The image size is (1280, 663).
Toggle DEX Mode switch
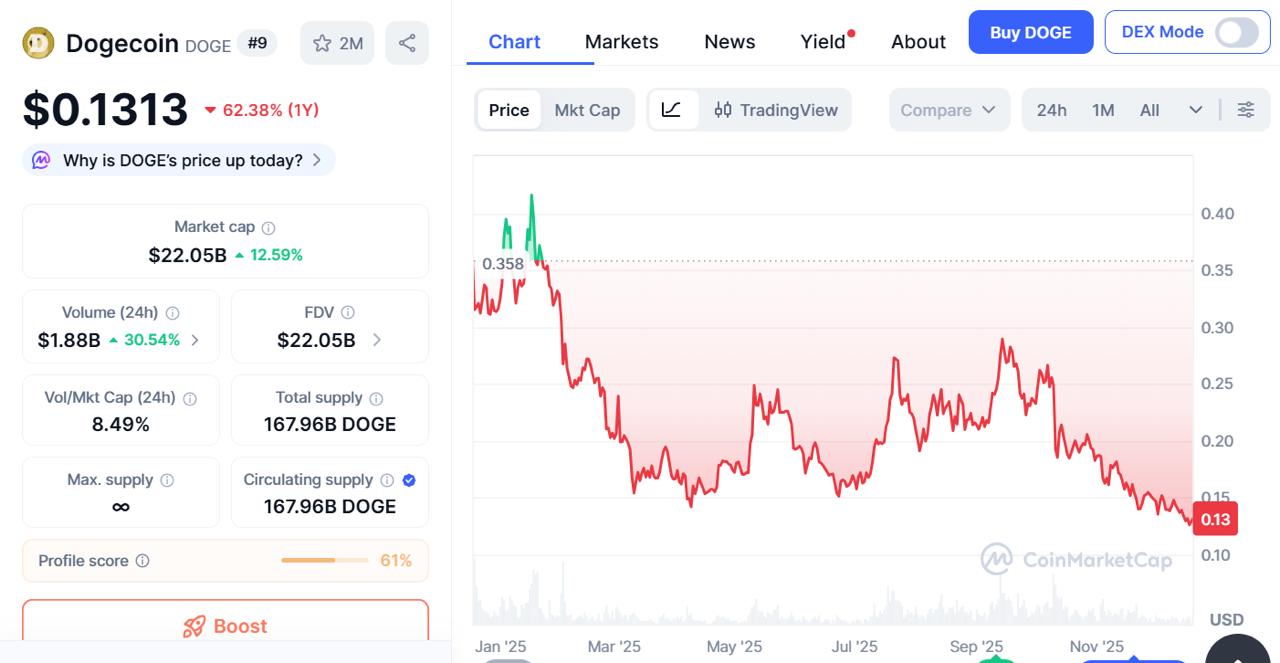[x=1236, y=32]
